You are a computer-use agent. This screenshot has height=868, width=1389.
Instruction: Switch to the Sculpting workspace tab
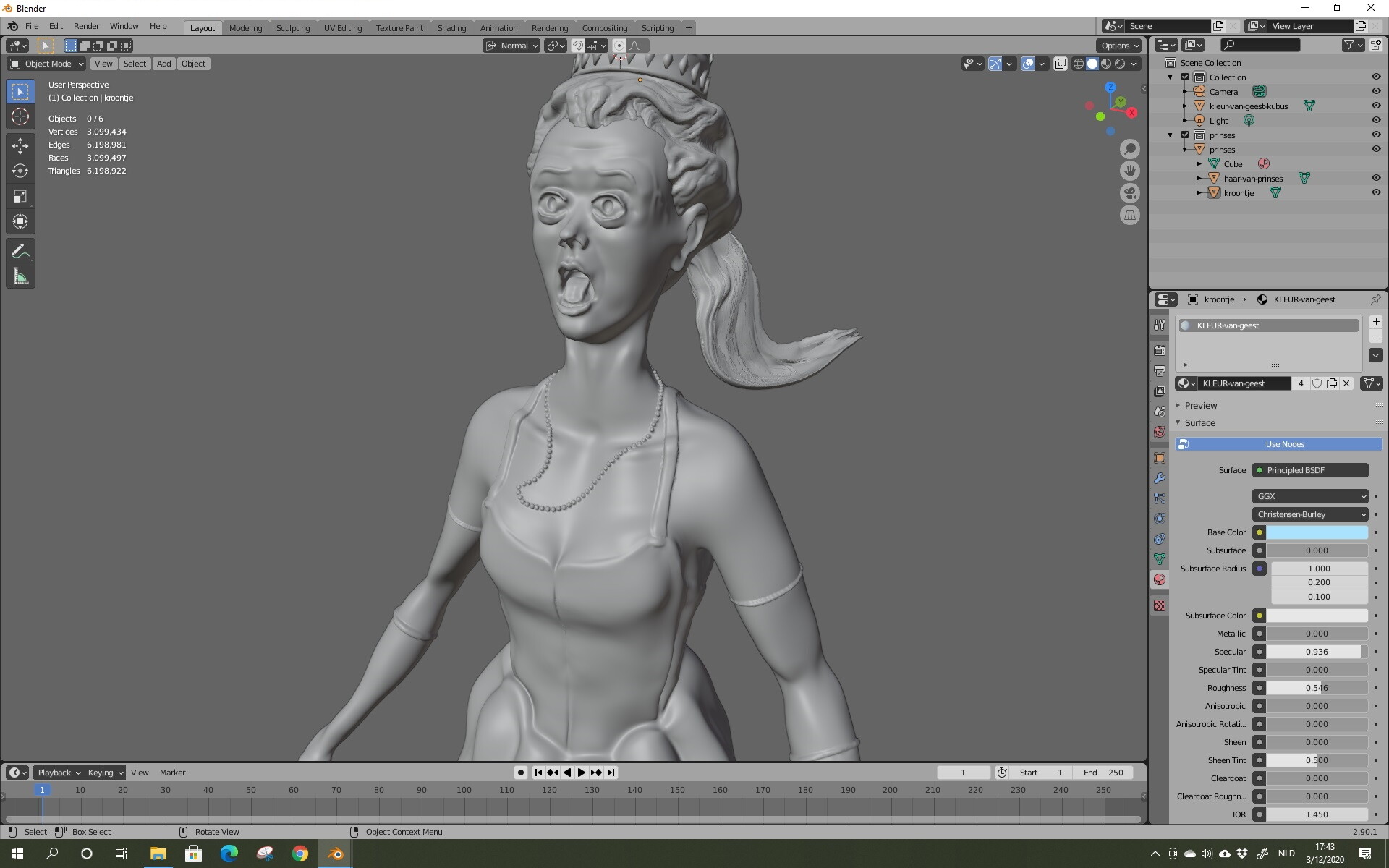tap(292, 27)
